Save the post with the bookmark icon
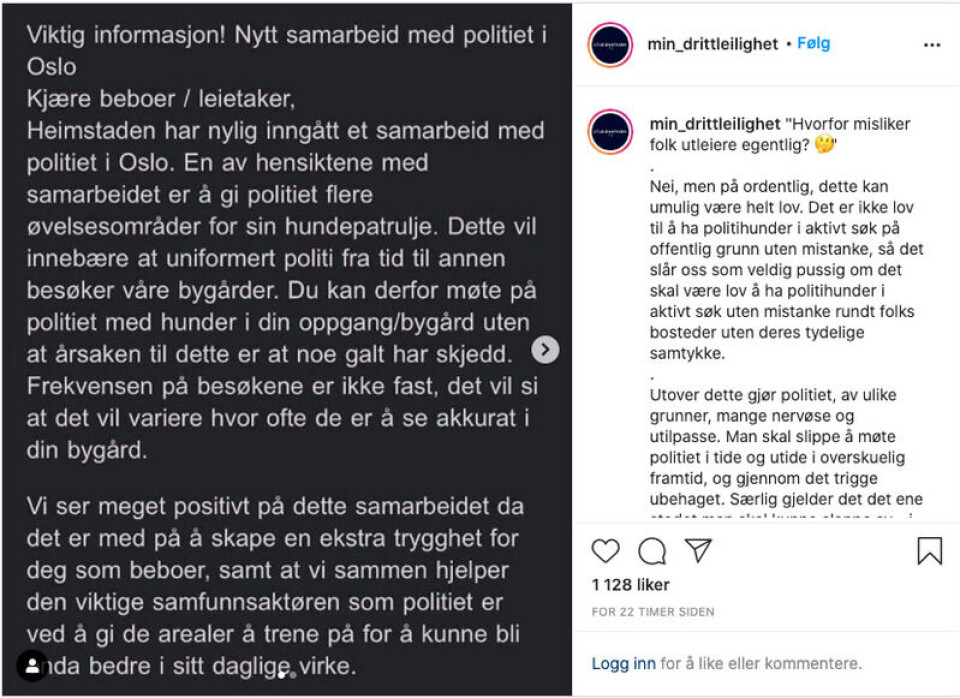 click(x=929, y=551)
